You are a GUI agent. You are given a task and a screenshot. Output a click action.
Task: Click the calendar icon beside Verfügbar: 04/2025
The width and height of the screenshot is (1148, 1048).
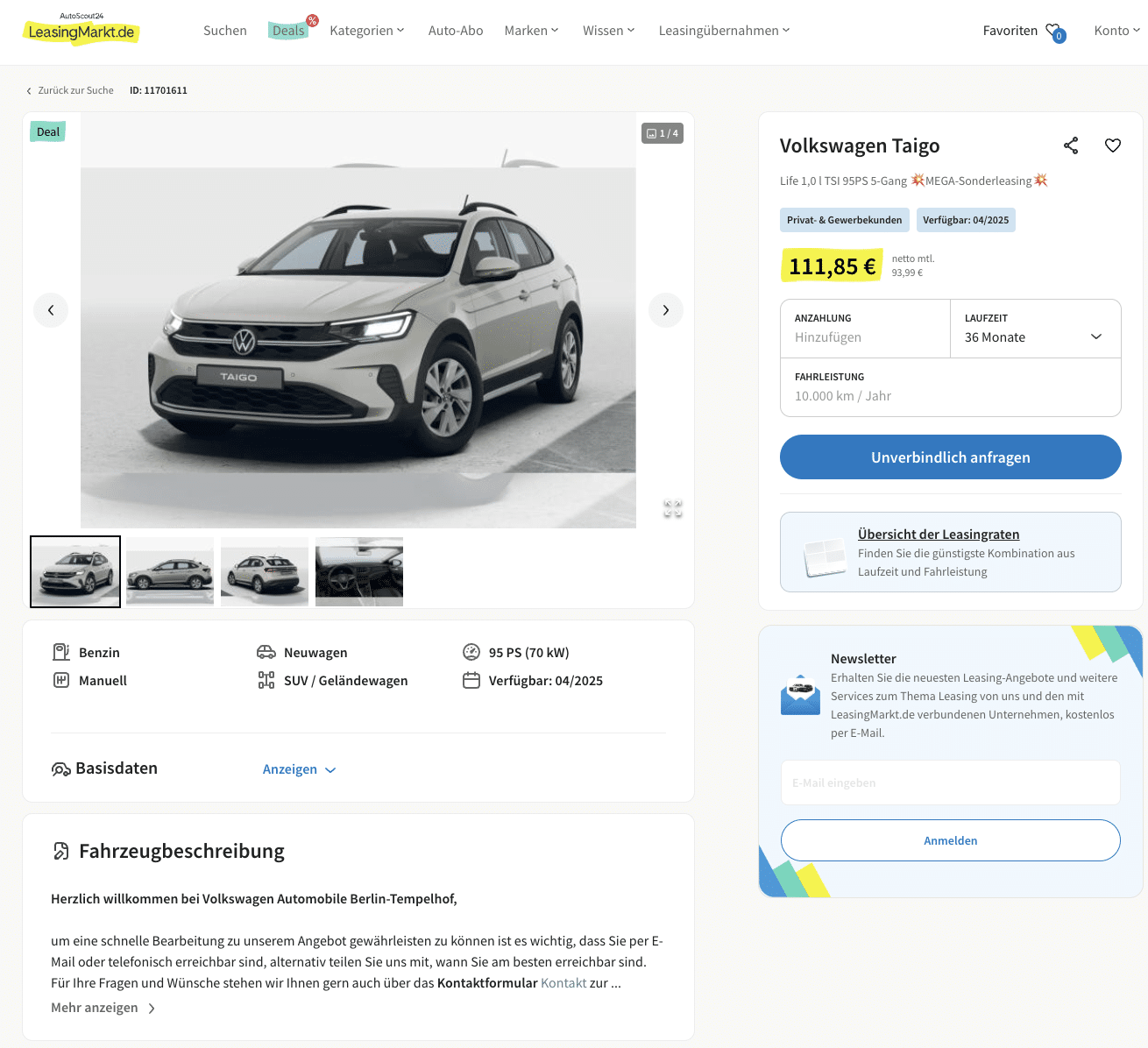[471, 680]
